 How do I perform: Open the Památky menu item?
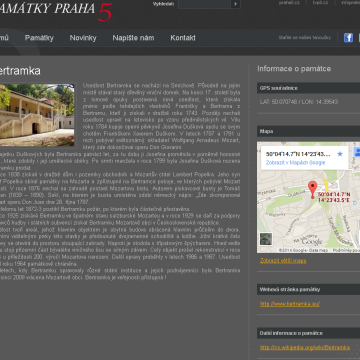pyautogui.click(x=39, y=38)
